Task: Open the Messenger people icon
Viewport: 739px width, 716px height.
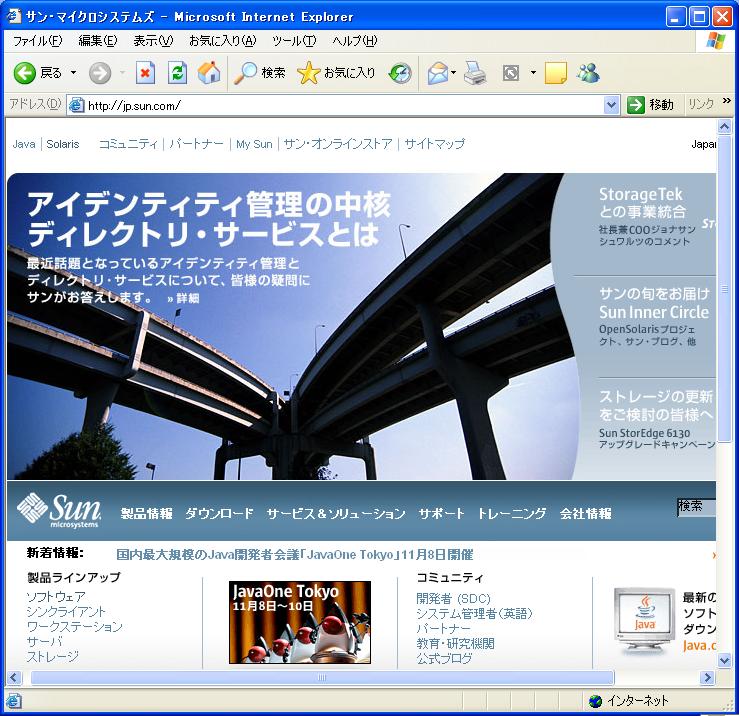Action: click(588, 73)
